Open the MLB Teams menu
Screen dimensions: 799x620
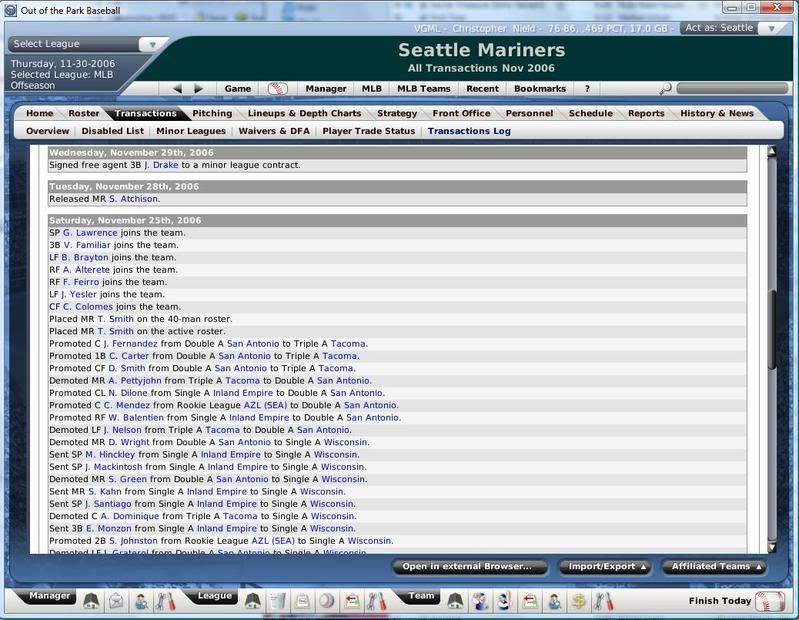pyautogui.click(x=423, y=89)
